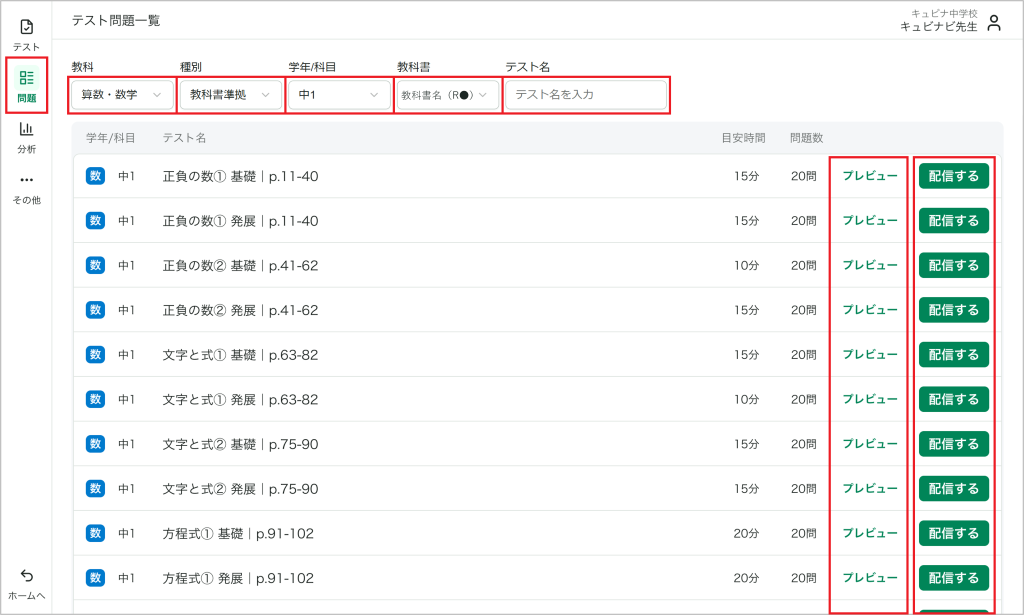Click 配信する for 正負の数② 発展
The width and height of the screenshot is (1024, 615).
pyautogui.click(x=953, y=309)
